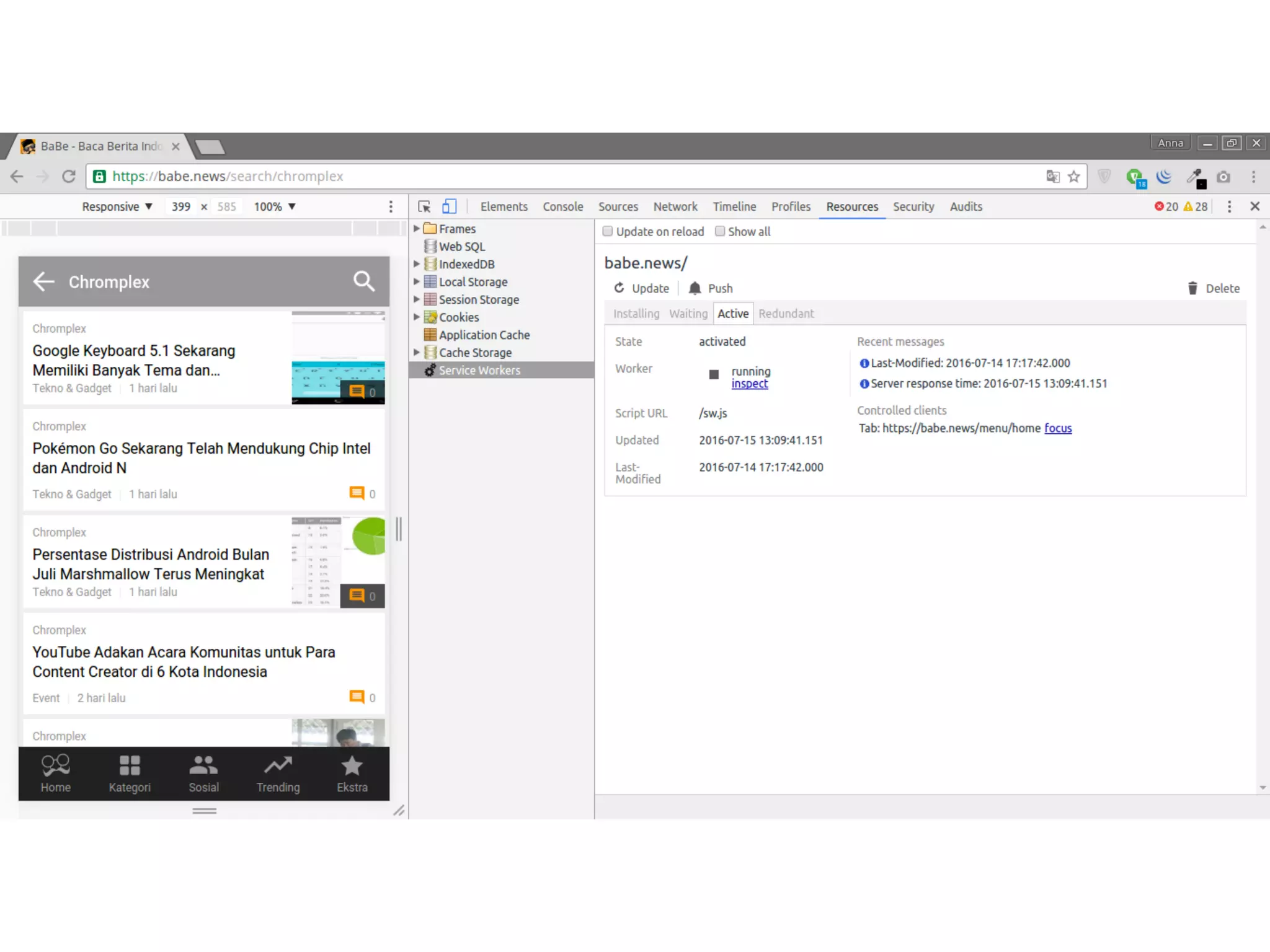Open Sosial in bottom navigation
Image resolution: width=1270 pixels, height=952 pixels.
tap(203, 773)
